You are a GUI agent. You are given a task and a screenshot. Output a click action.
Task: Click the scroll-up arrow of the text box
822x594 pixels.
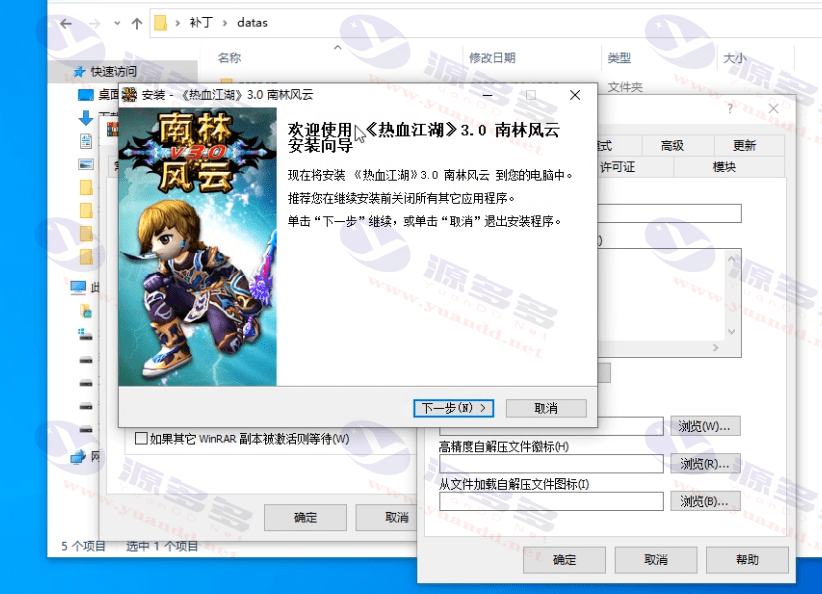(732, 259)
